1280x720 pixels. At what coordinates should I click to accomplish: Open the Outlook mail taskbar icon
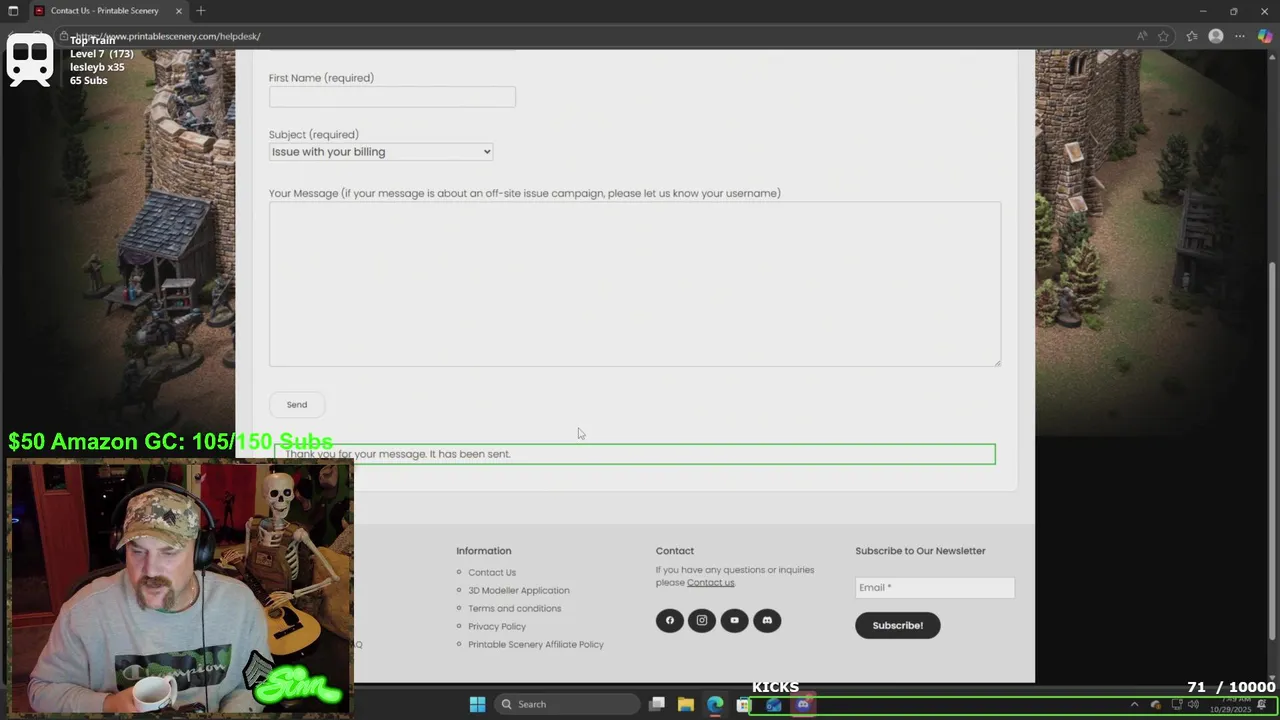click(x=773, y=704)
